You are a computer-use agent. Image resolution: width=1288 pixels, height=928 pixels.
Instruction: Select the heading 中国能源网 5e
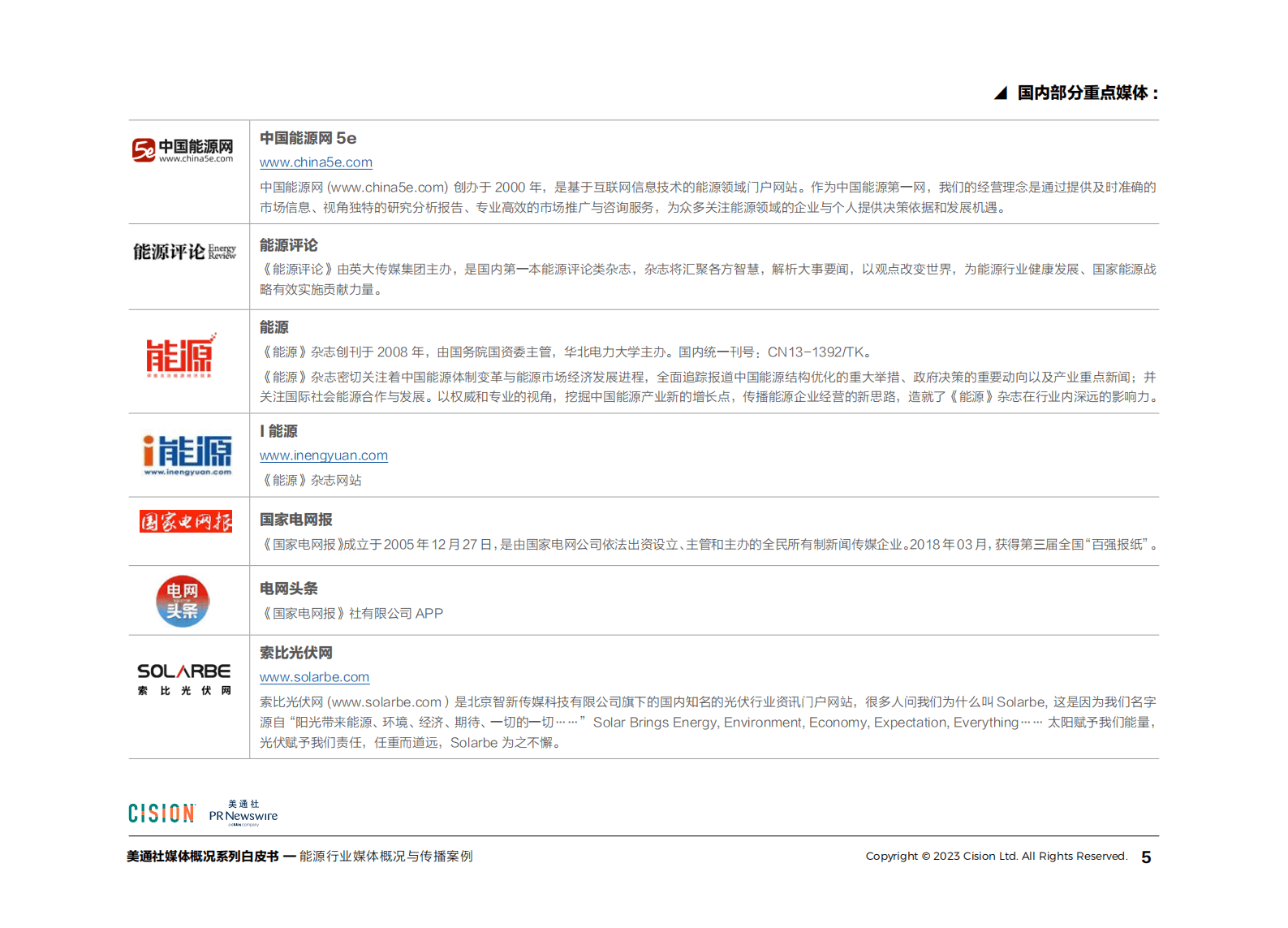[x=308, y=138]
